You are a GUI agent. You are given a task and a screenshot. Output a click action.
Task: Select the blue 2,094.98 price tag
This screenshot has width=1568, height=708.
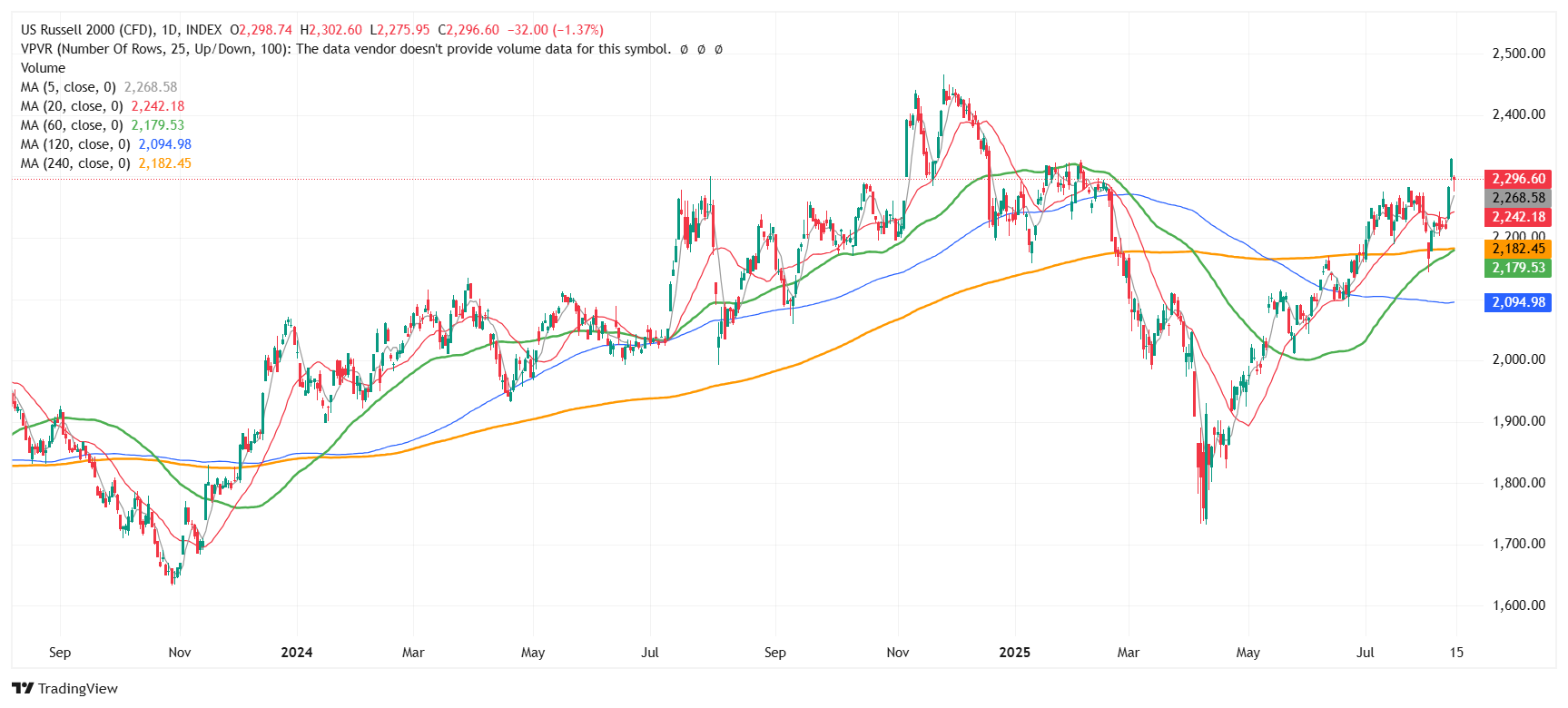[x=1517, y=302]
